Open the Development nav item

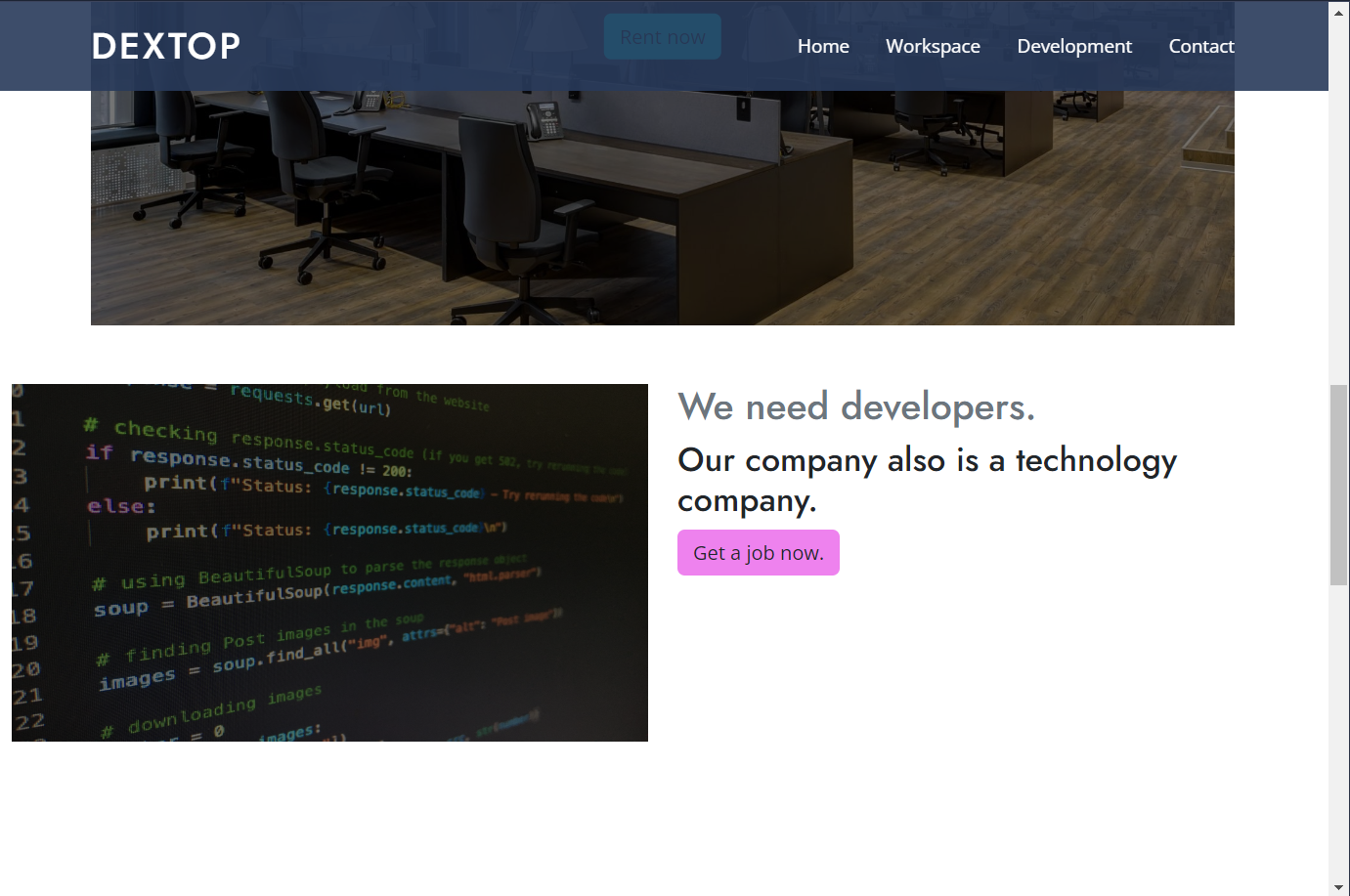pyautogui.click(x=1074, y=46)
